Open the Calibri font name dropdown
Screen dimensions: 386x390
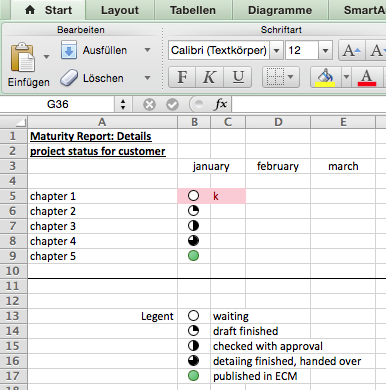click(276, 51)
